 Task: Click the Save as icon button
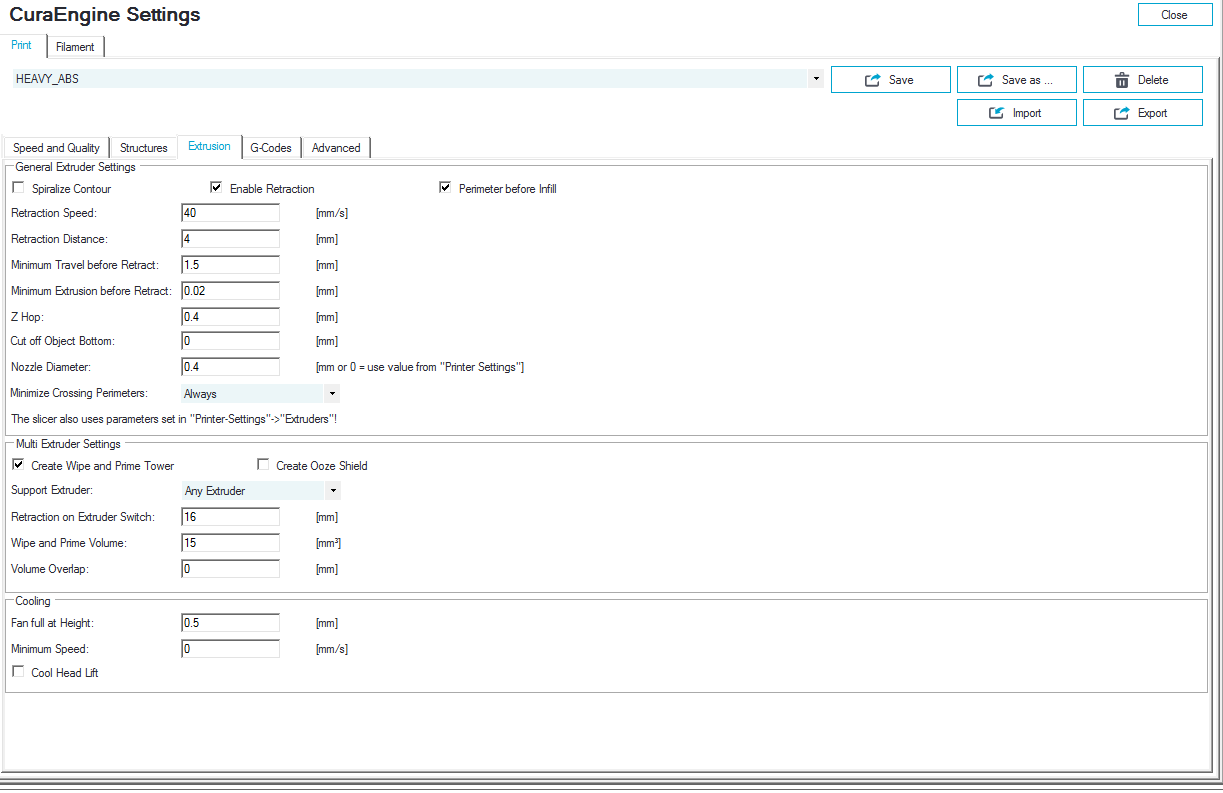click(x=986, y=80)
